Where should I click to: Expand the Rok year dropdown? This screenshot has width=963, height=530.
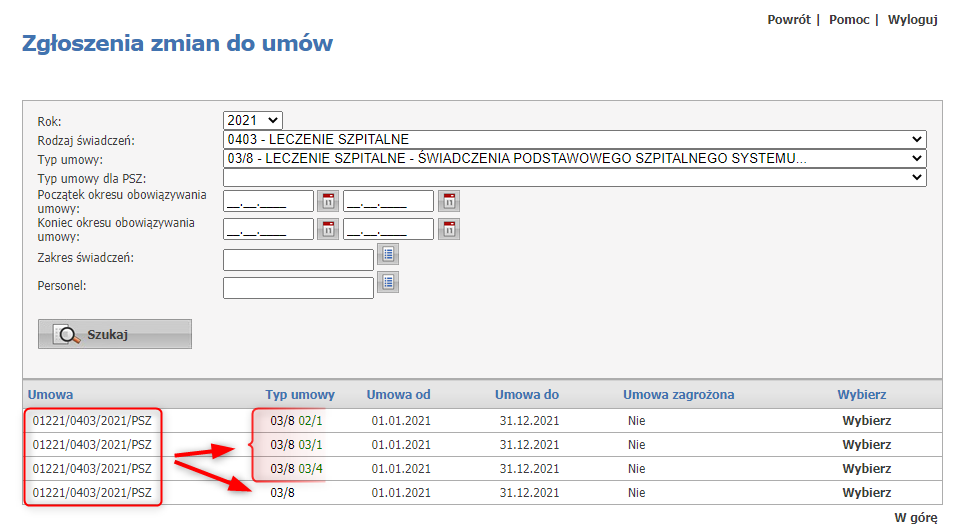point(253,120)
